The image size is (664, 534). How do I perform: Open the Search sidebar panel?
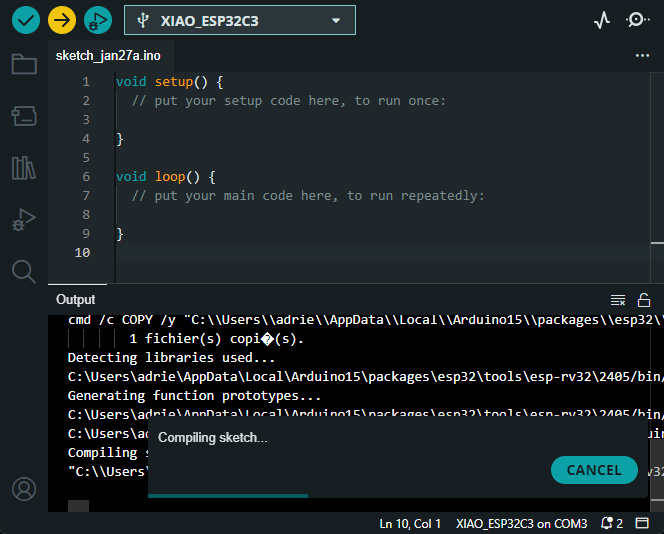click(x=24, y=271)
